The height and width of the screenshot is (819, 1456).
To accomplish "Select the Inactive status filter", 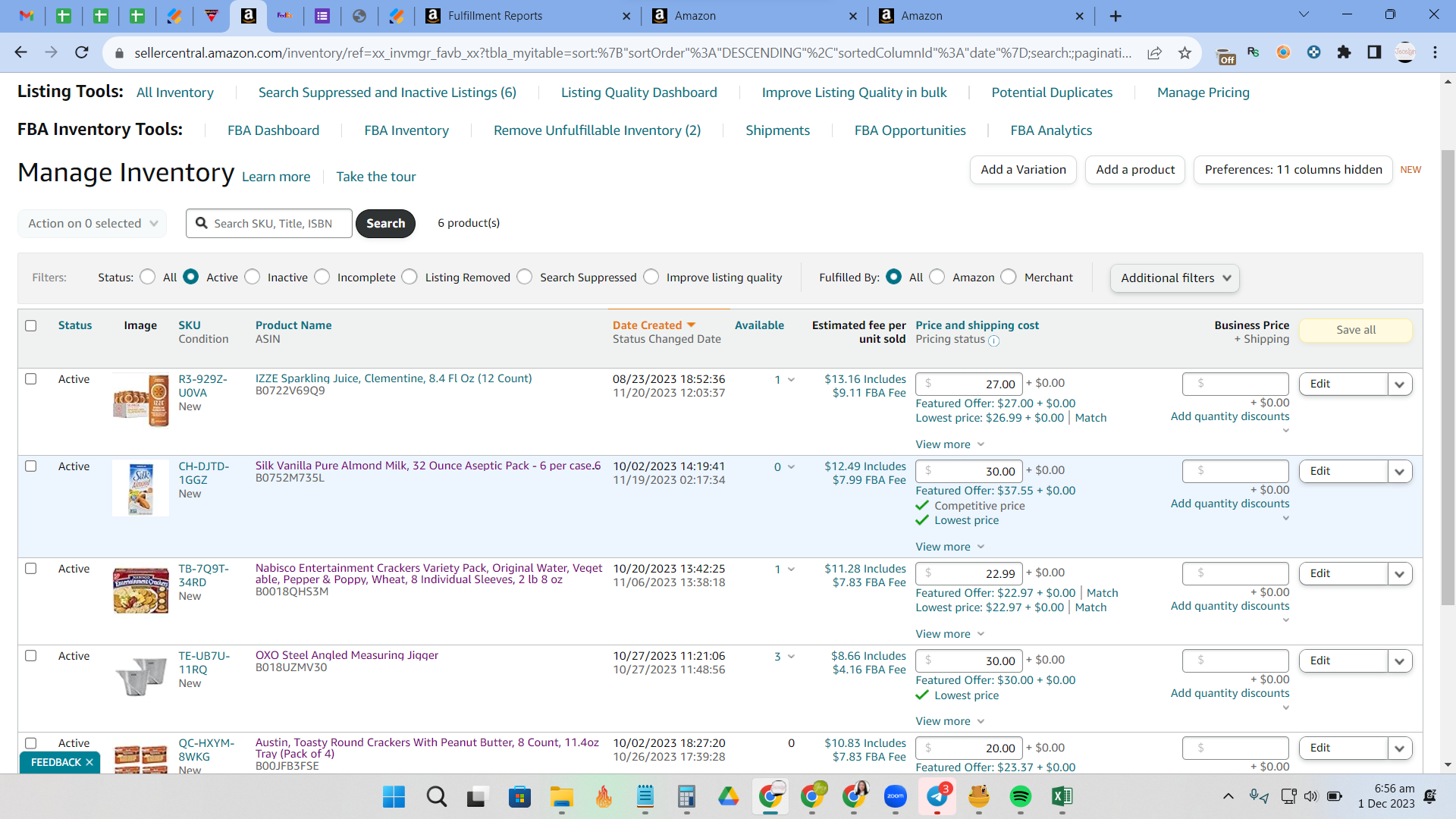I will 253,277.
